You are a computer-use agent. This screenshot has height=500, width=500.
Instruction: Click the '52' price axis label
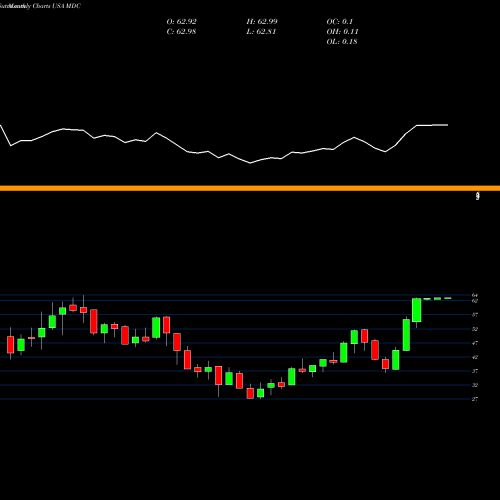tap(475, 329)
